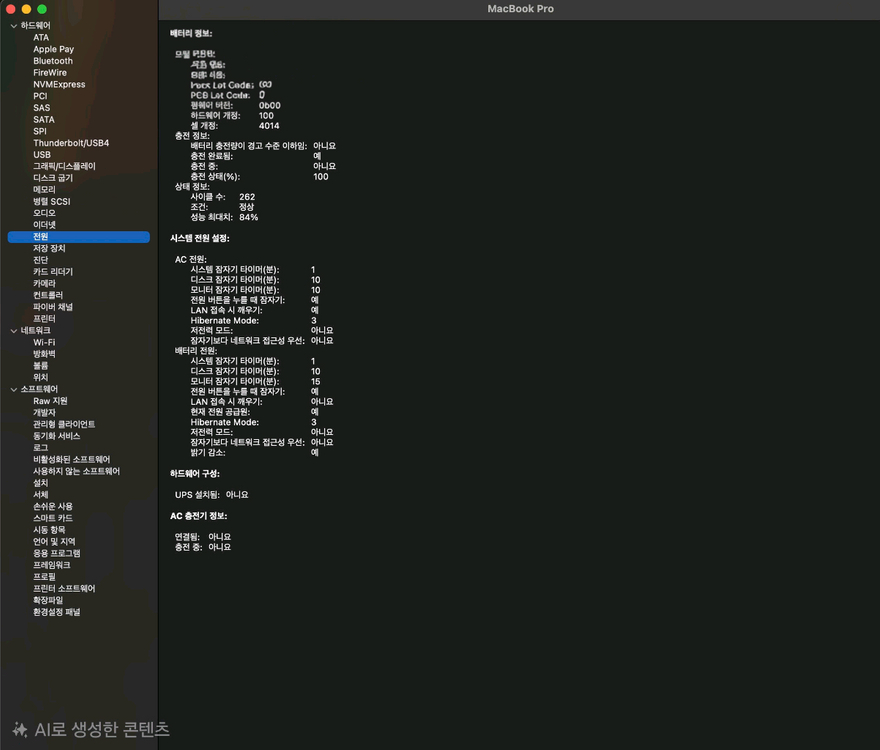Select 설치 sidebar item
The width and height of the screenshot is (880, 750).
click(x=40, y=483)
